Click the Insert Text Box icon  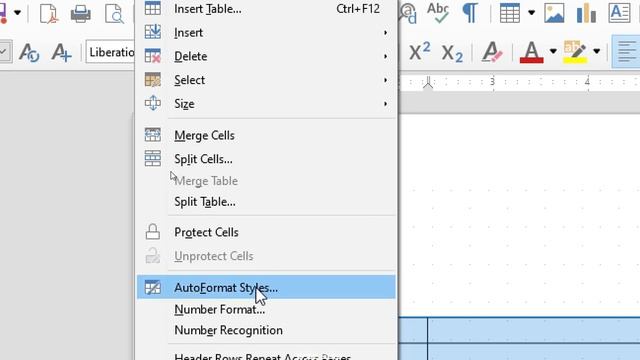coord(619,12)
